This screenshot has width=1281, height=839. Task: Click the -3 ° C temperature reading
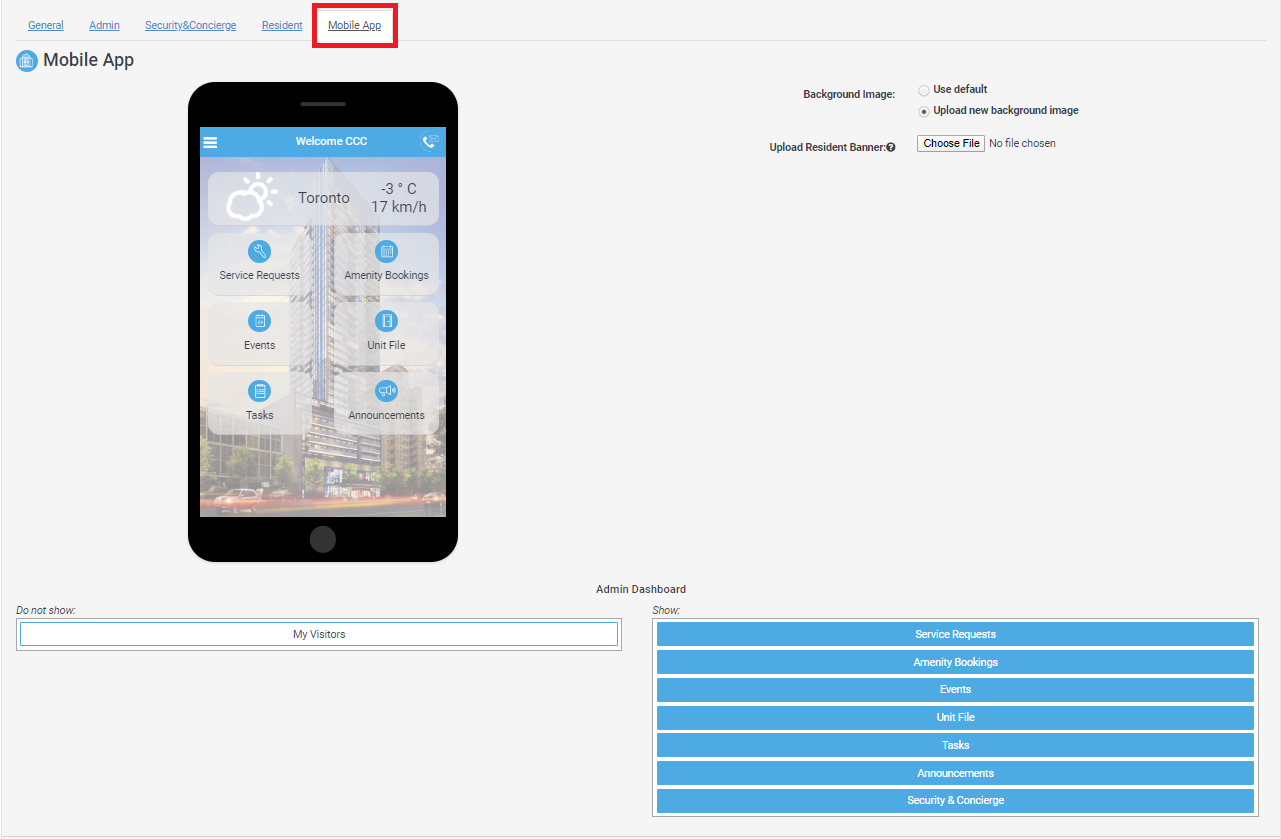pos(399,189)
